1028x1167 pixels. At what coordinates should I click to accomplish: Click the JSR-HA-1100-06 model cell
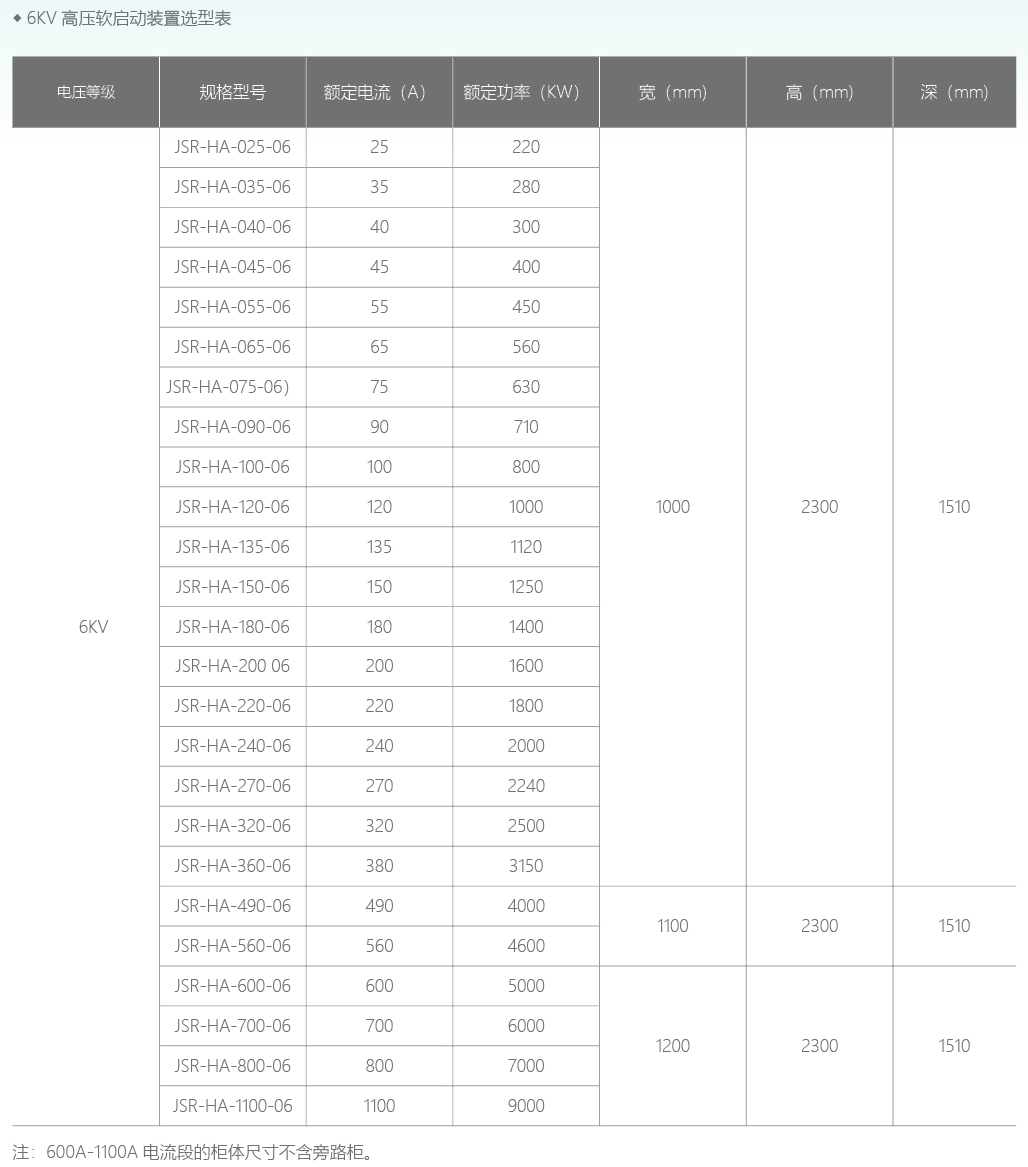232,1106
